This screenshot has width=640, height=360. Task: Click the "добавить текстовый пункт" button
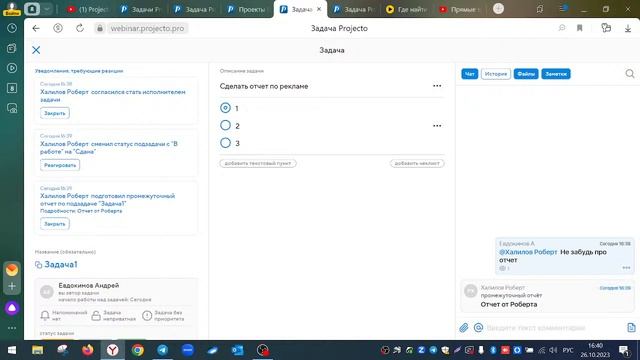click(258, 163)
